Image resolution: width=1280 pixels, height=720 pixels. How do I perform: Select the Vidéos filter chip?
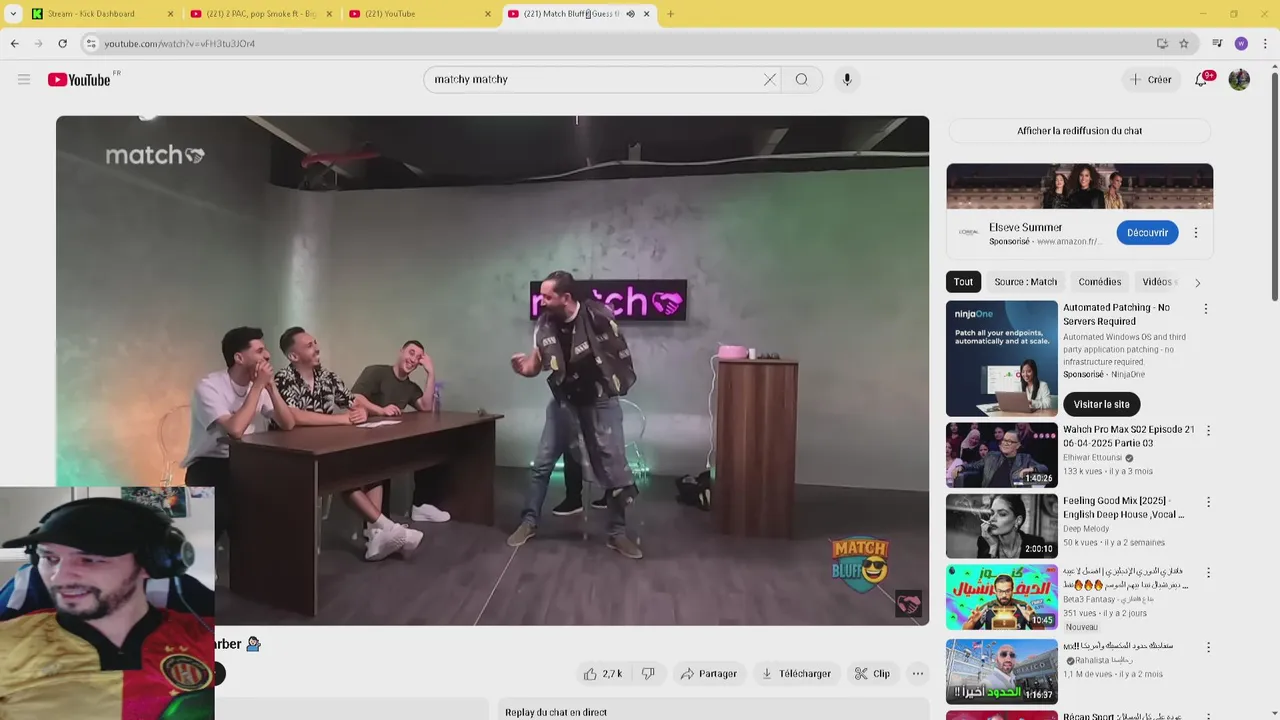(x=1157, y=282)
